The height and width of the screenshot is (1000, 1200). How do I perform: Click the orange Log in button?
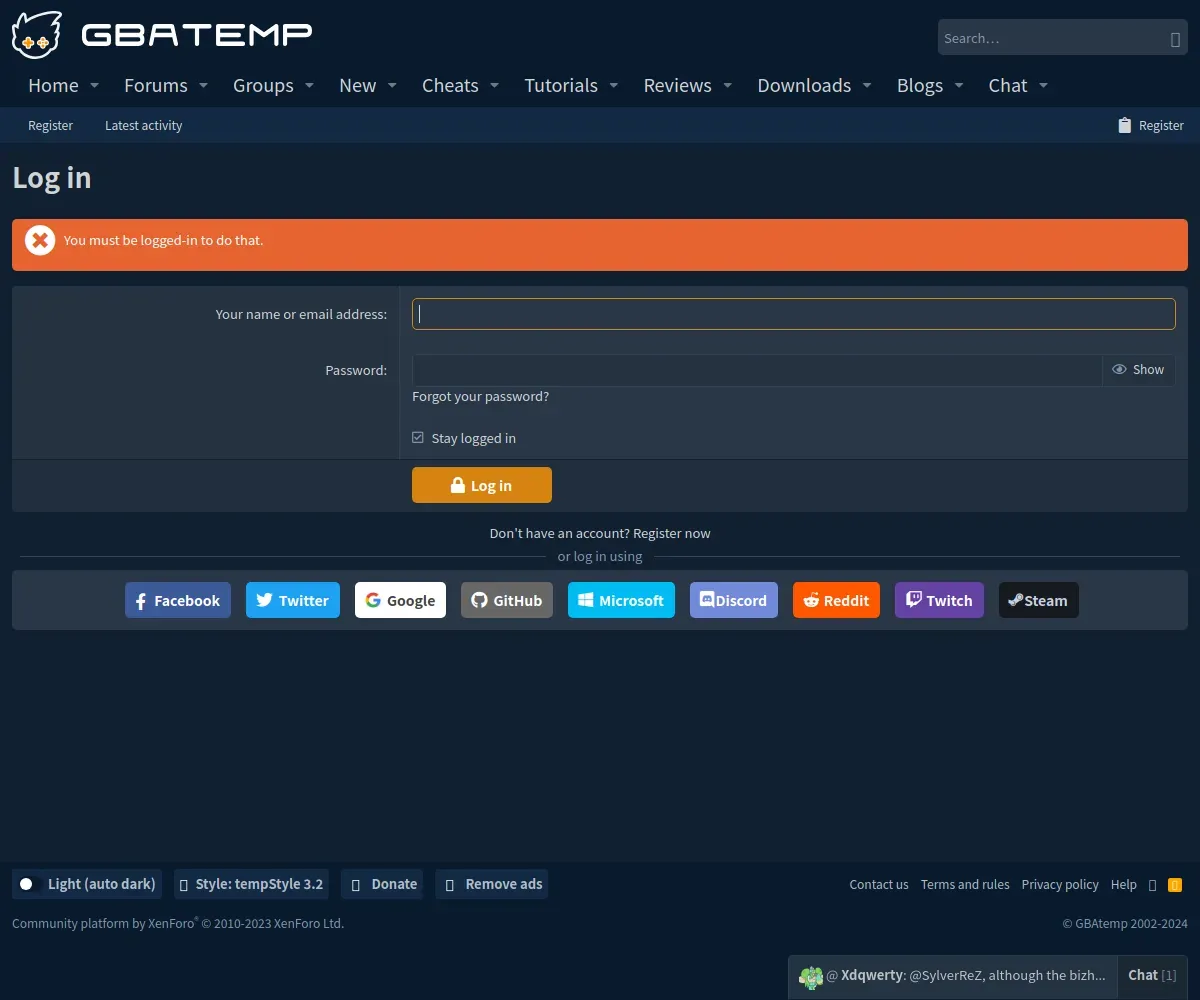coord(482,485)
